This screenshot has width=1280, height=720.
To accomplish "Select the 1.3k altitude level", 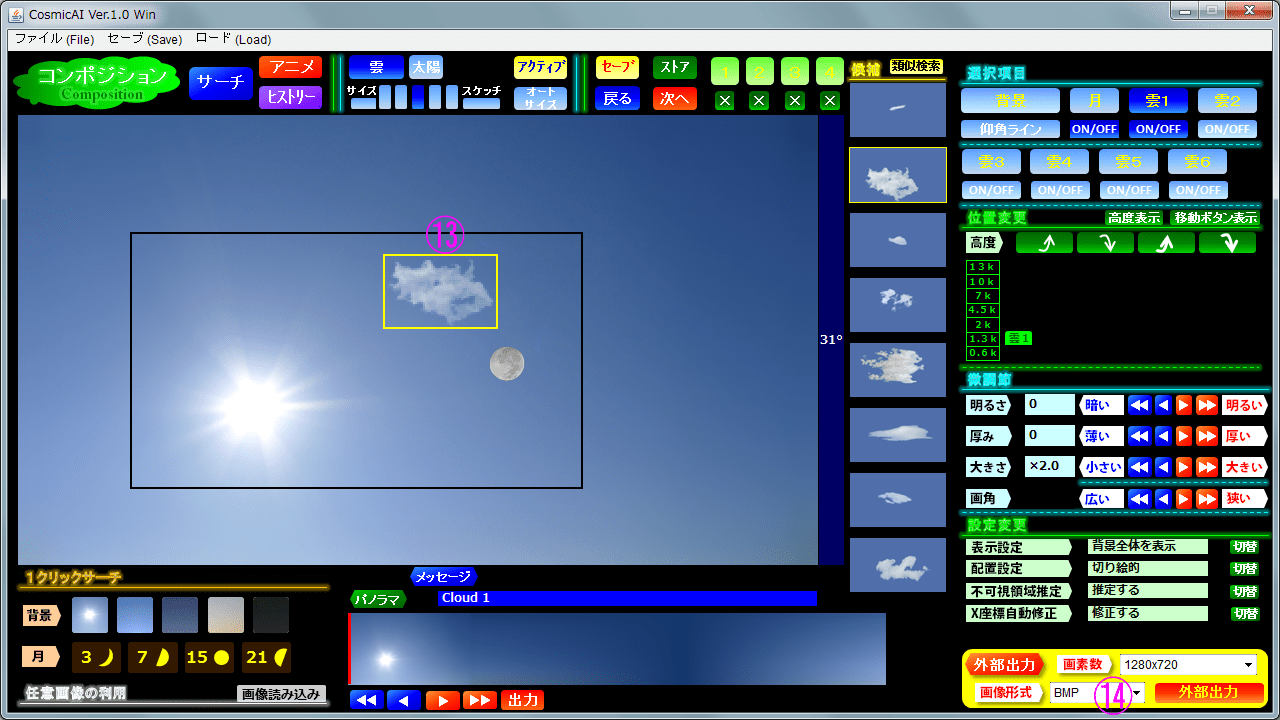I will (x=983, y=339).
